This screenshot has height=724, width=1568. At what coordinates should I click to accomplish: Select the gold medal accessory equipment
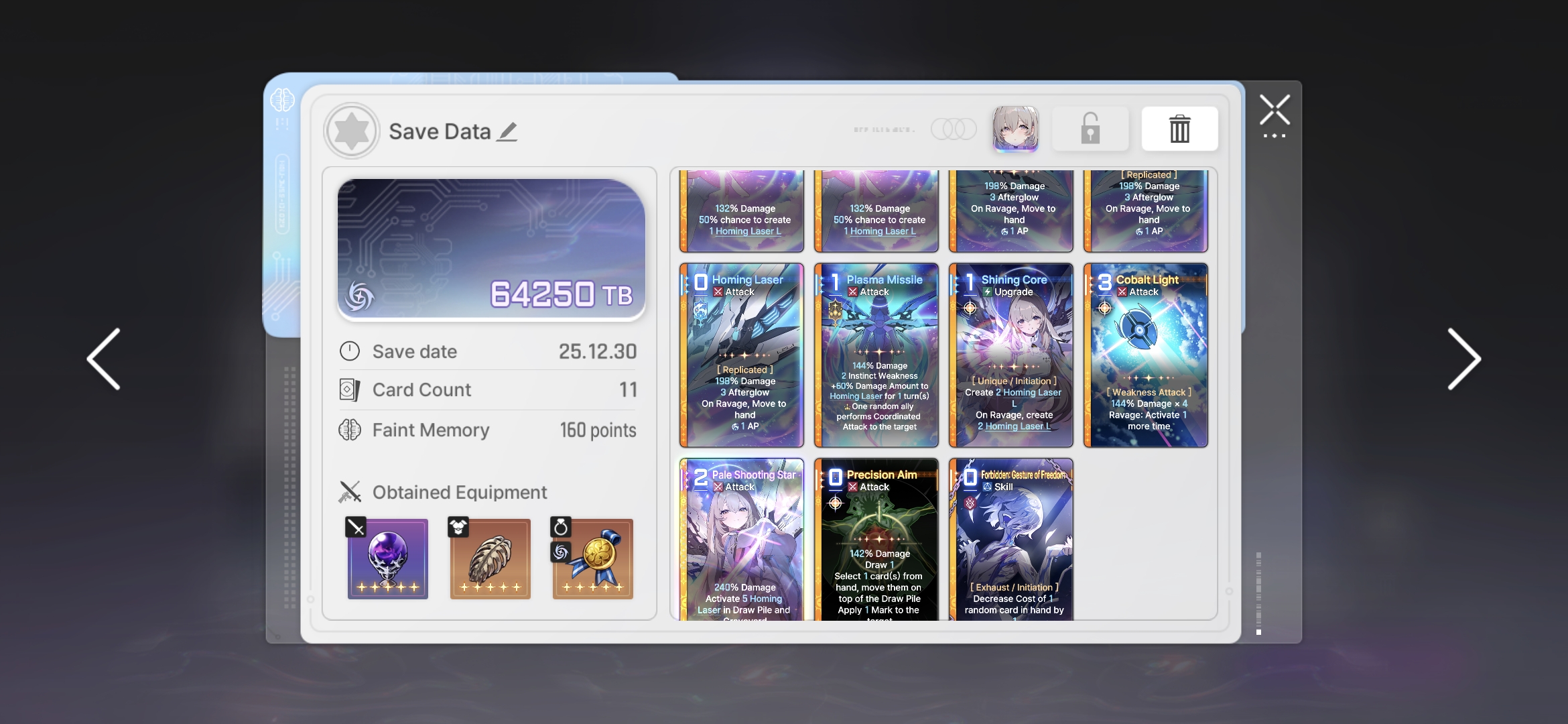tap(592, 558)
